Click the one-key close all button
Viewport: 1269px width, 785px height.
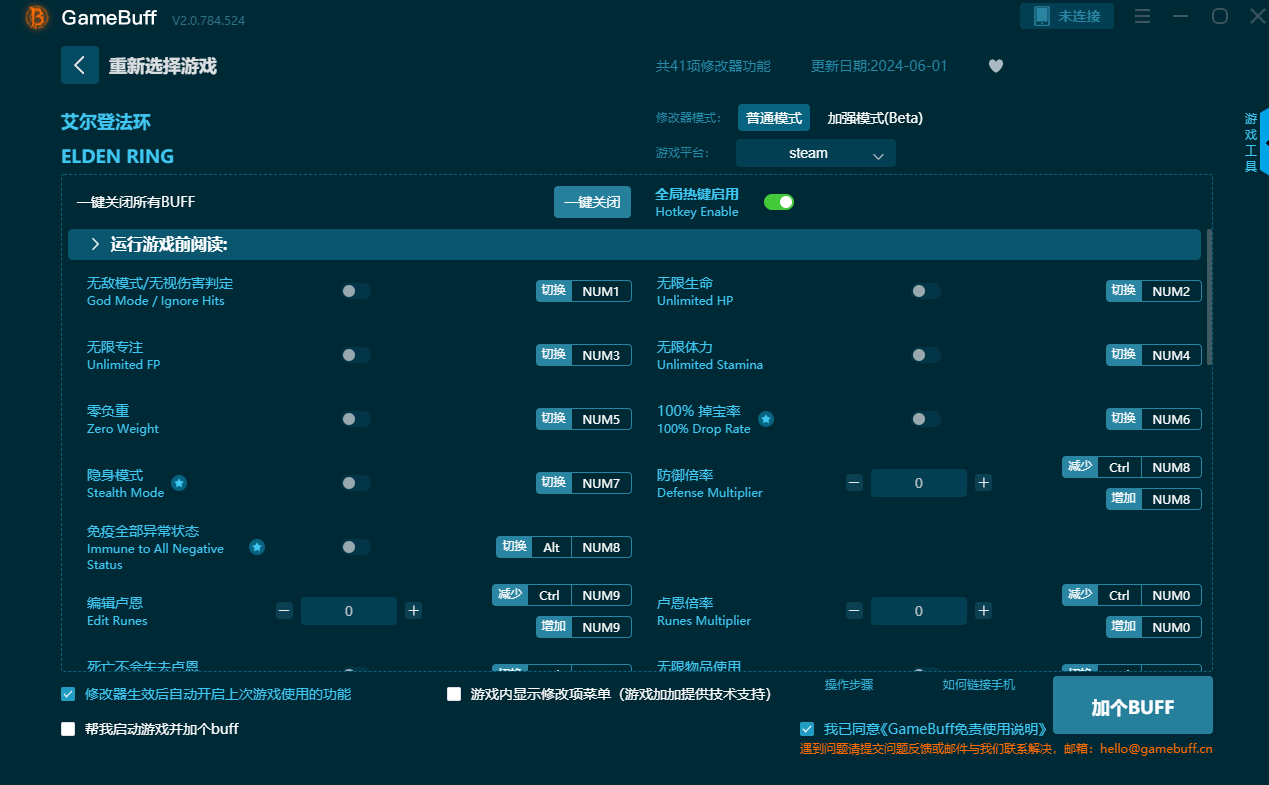592,202
